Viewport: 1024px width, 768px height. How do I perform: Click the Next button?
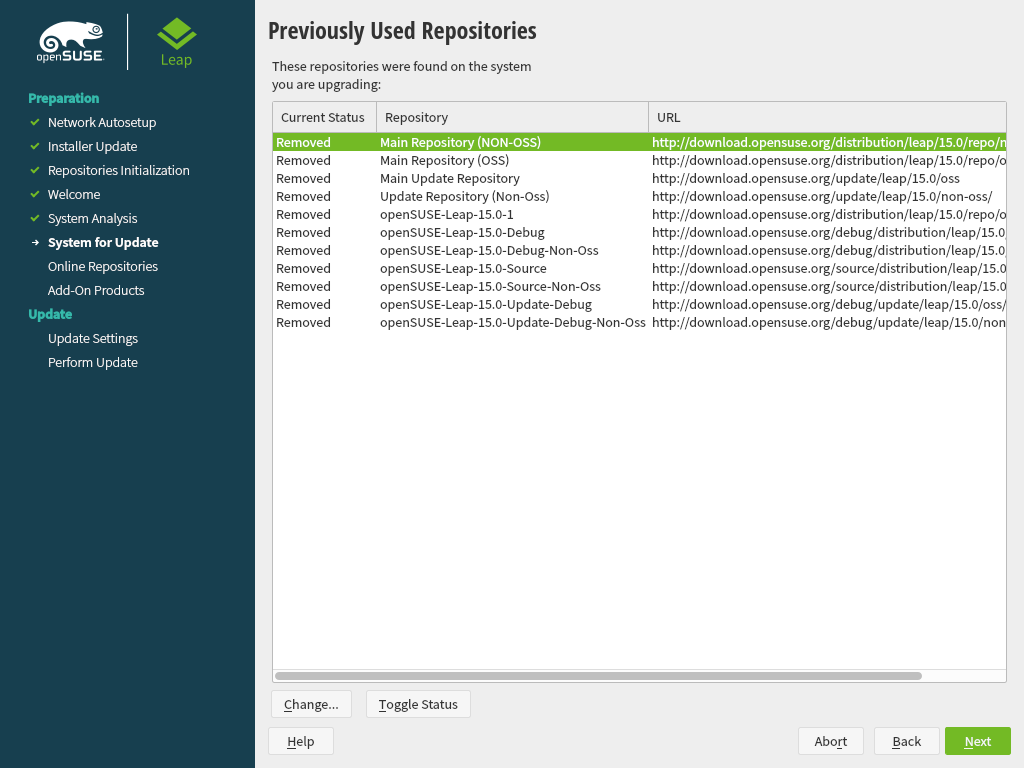977,741
